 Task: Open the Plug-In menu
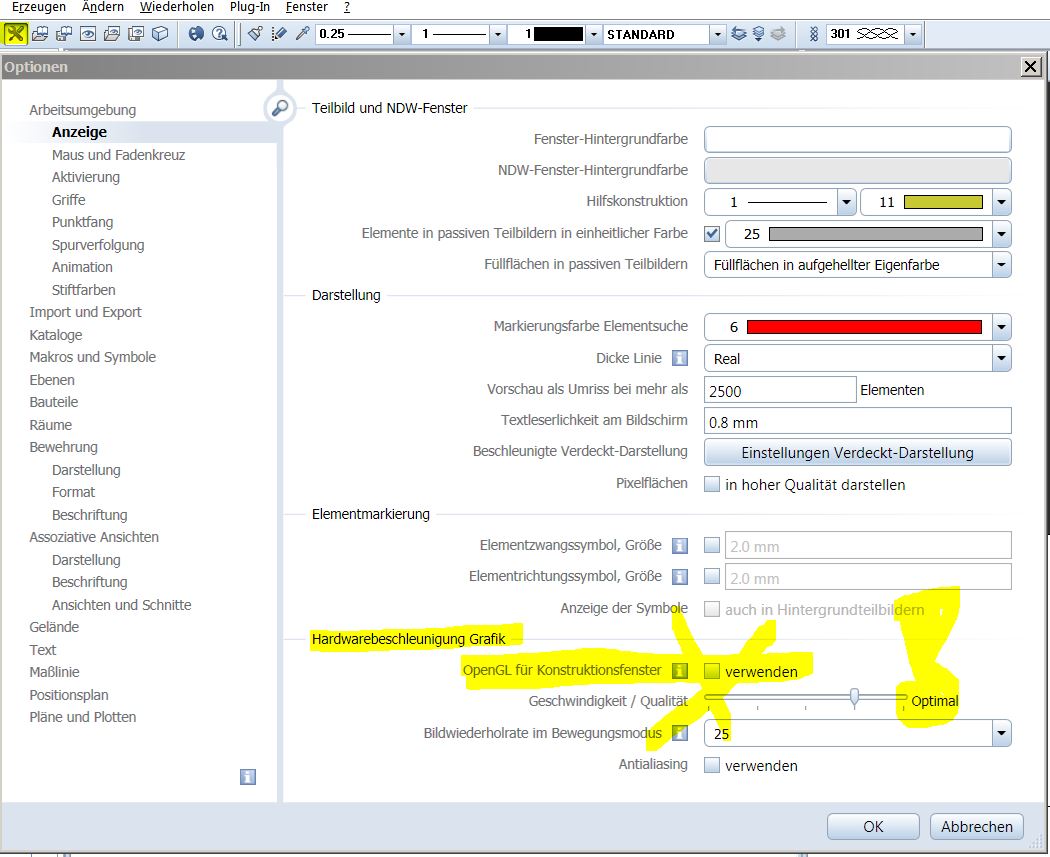(249, 7)
